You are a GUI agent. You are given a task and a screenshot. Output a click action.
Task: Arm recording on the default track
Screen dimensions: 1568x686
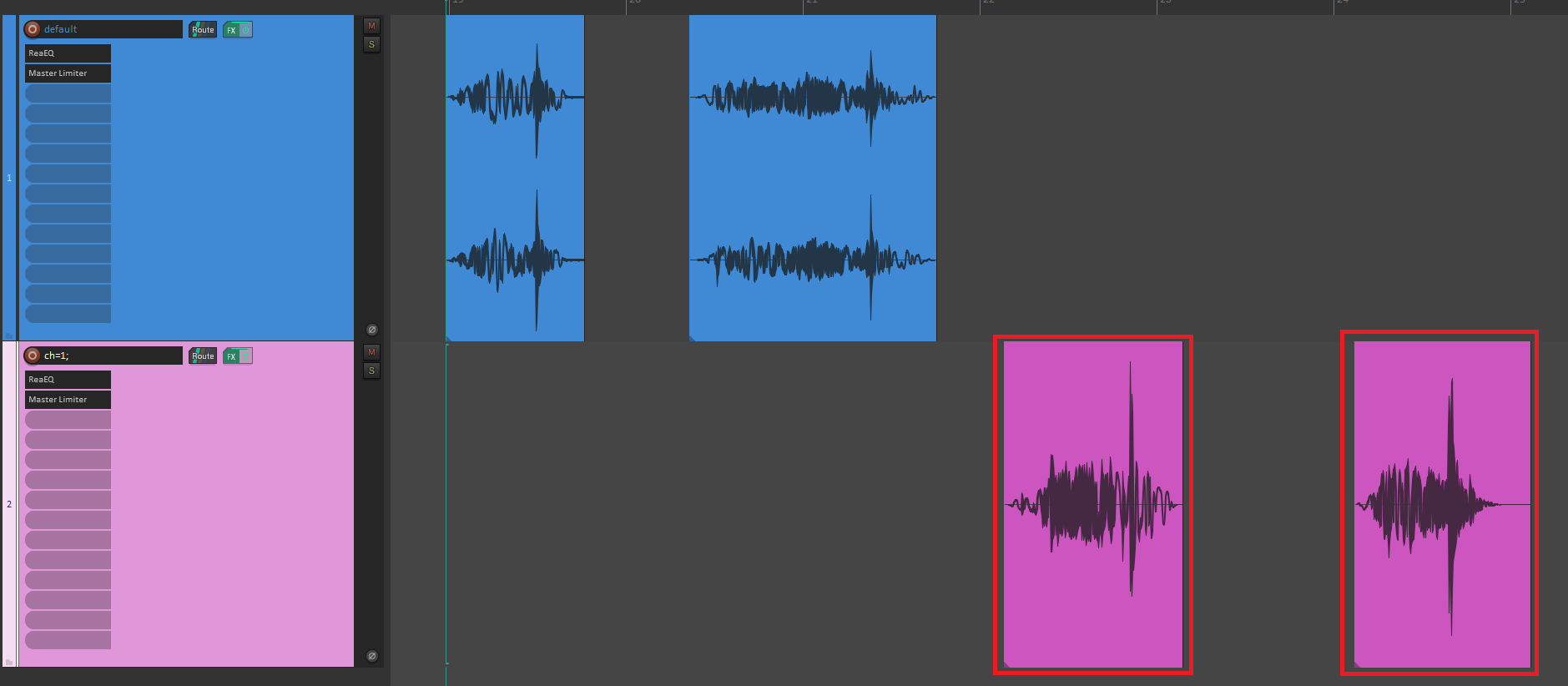pyautogui.click(x=33, y=29)
